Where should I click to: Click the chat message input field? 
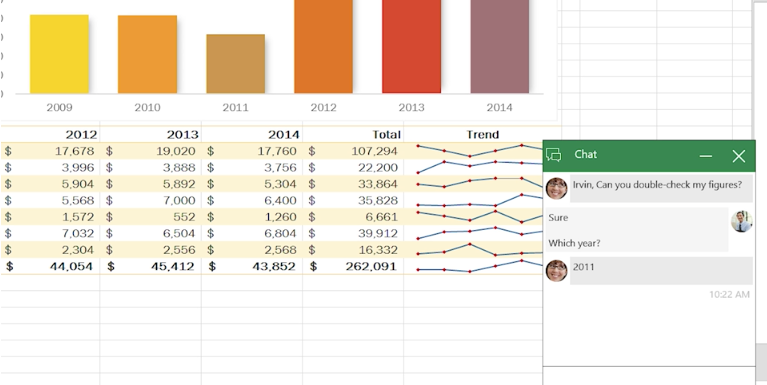point(649,375)
